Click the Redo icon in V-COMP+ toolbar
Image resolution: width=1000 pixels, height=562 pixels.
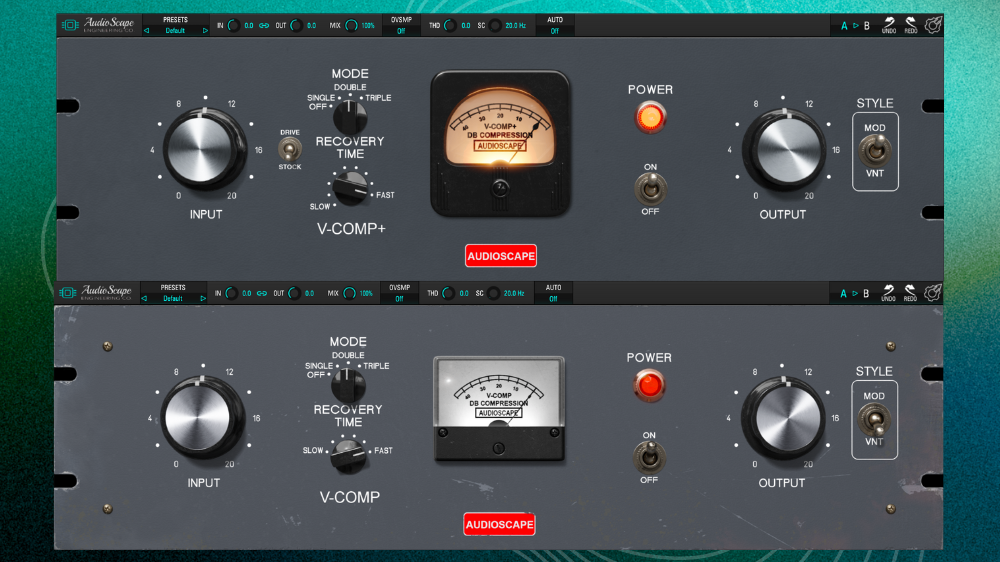click(911, 25)
